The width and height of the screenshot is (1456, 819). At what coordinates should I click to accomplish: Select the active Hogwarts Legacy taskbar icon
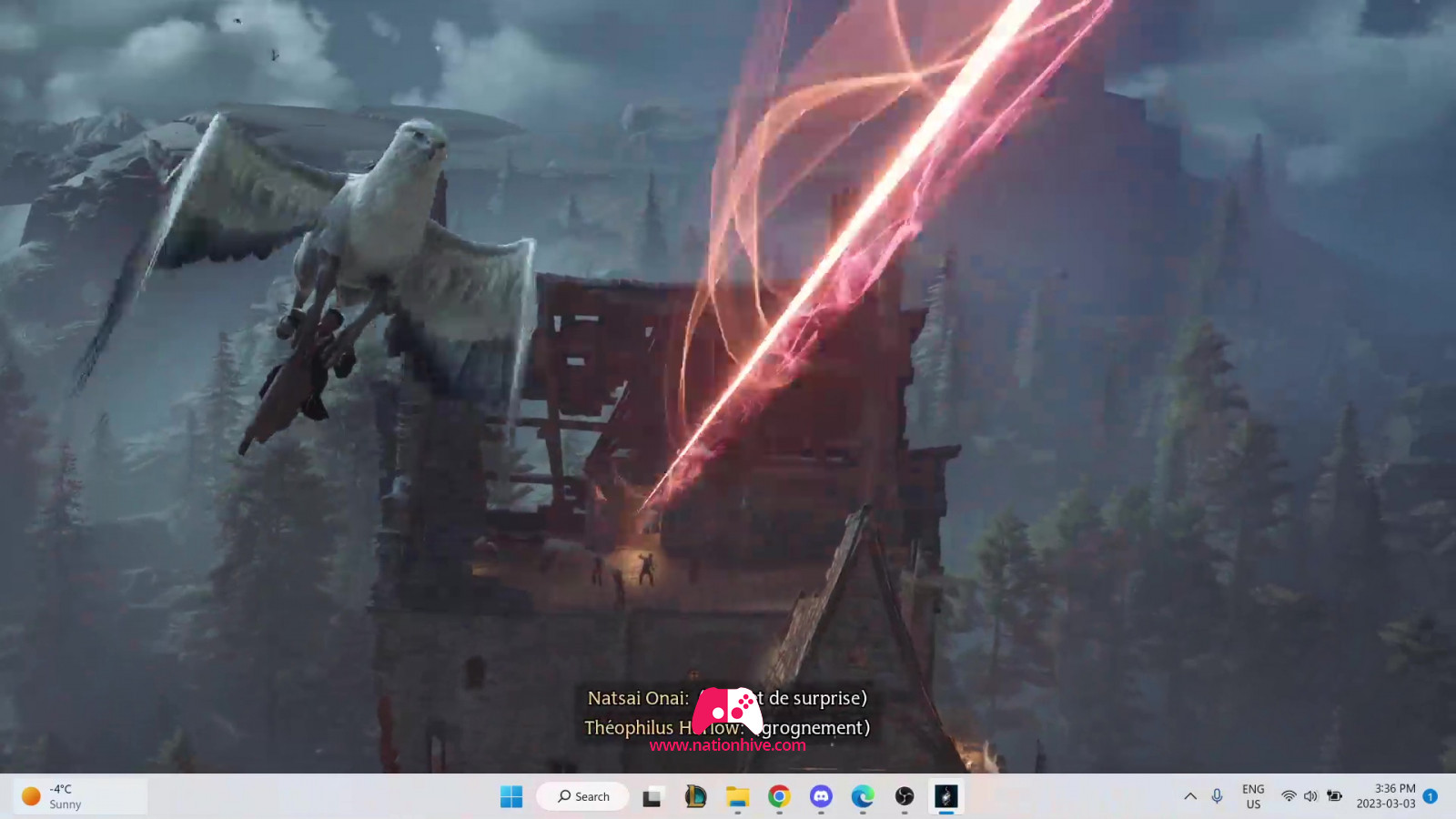coord(946,796)
